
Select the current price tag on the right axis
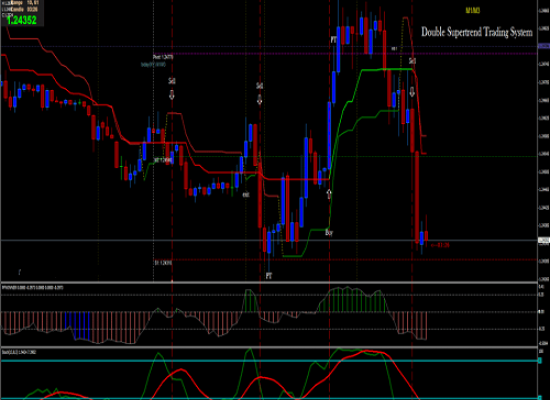tap(544, 240)
